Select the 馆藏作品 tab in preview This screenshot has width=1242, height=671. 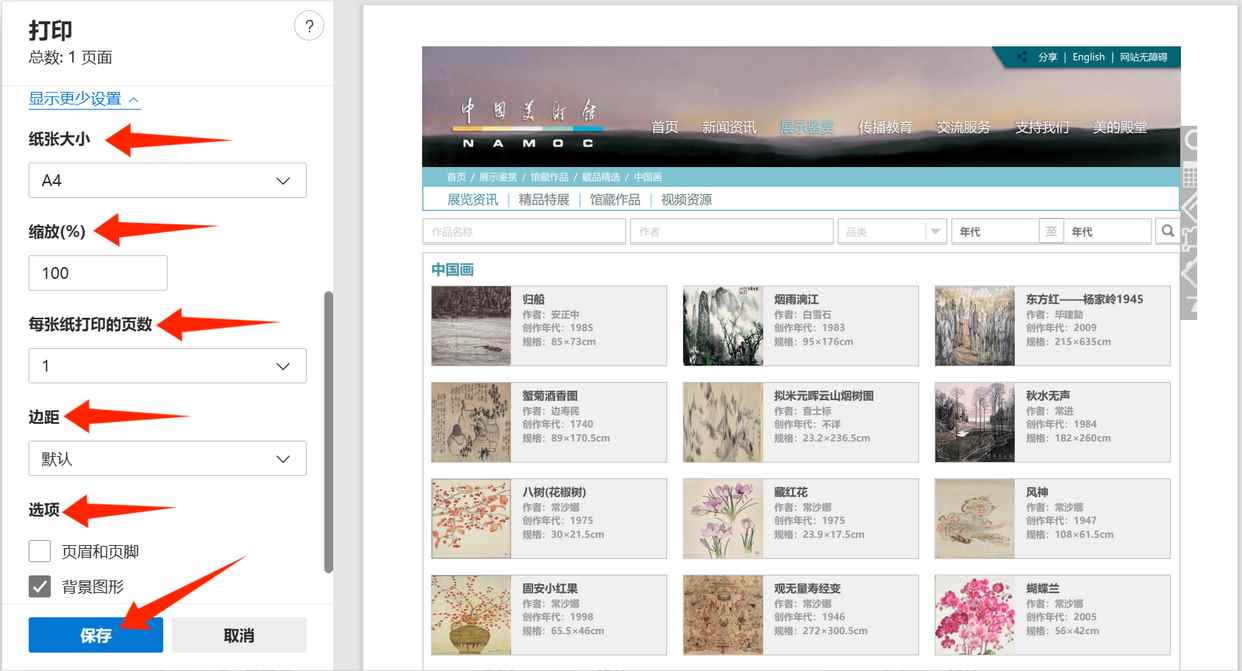click(615, 199)
